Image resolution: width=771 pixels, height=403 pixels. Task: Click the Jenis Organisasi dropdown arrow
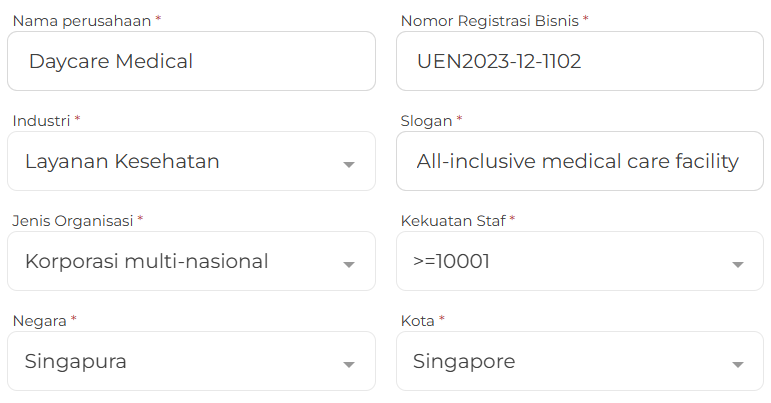pos(348,264)
